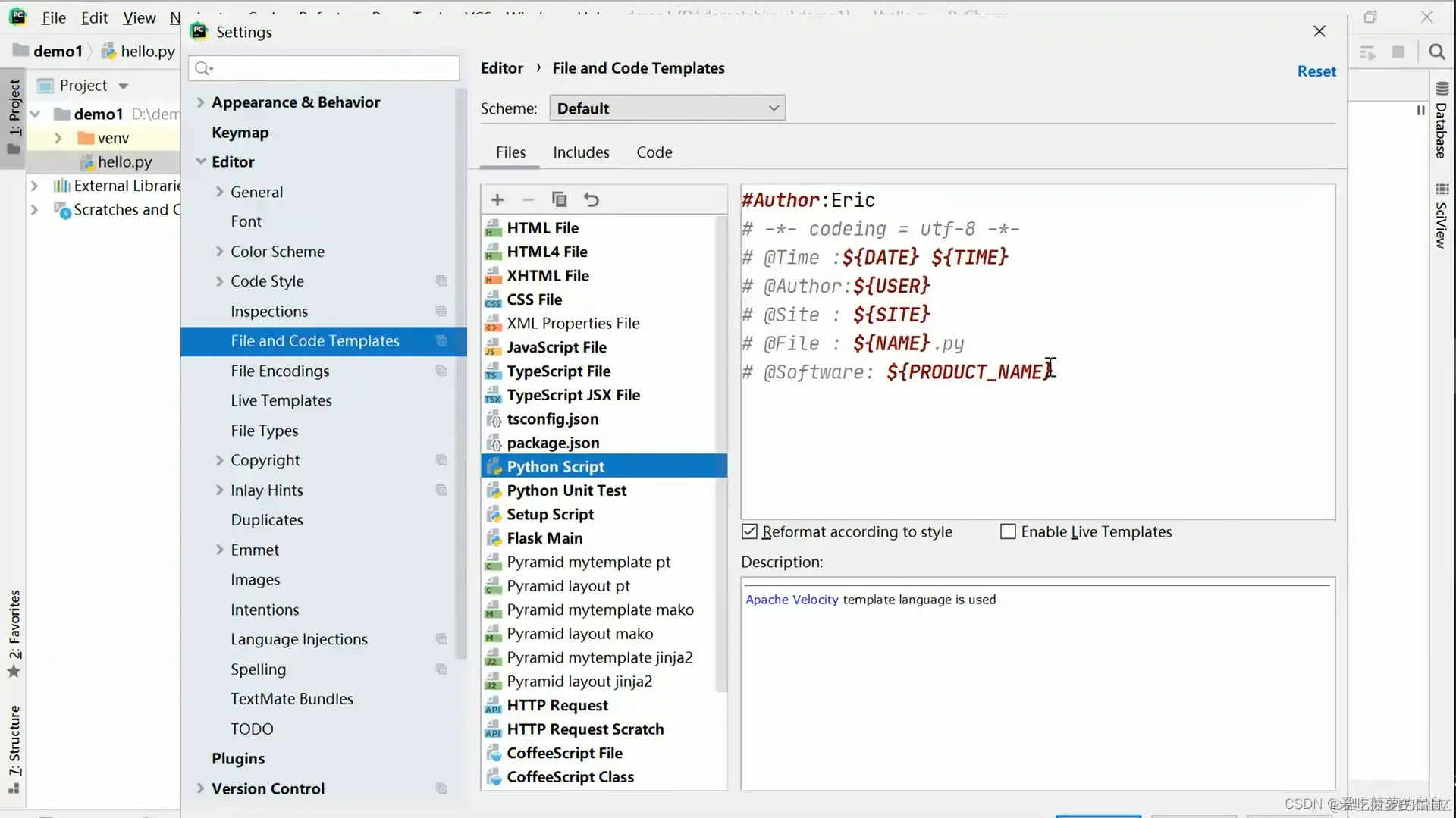Click the Project tool window tab
The width and height of the screenshot is (1456, 818).
(14, 118)
